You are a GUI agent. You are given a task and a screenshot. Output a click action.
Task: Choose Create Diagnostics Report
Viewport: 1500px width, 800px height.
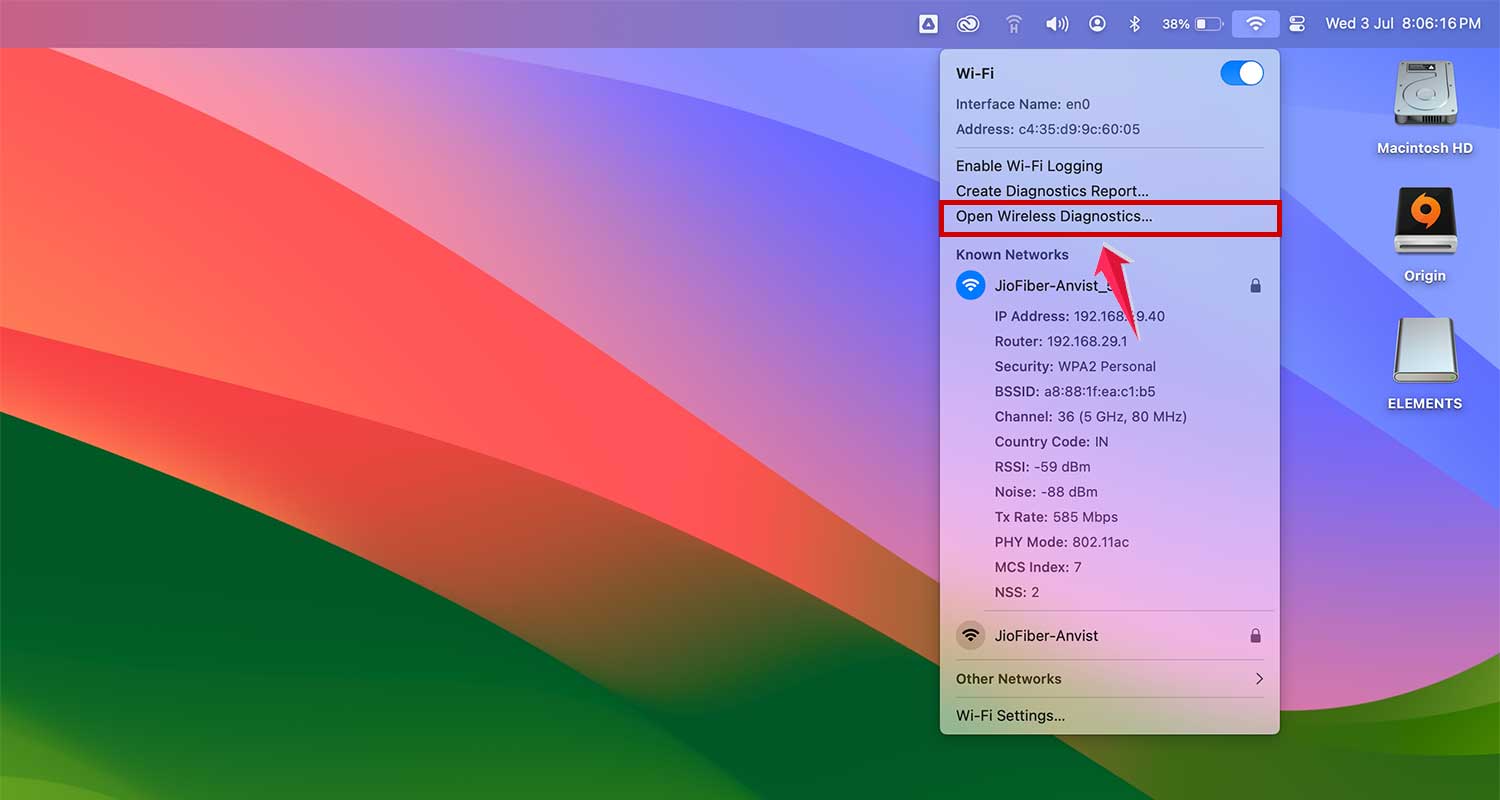tap(1052, 190)
